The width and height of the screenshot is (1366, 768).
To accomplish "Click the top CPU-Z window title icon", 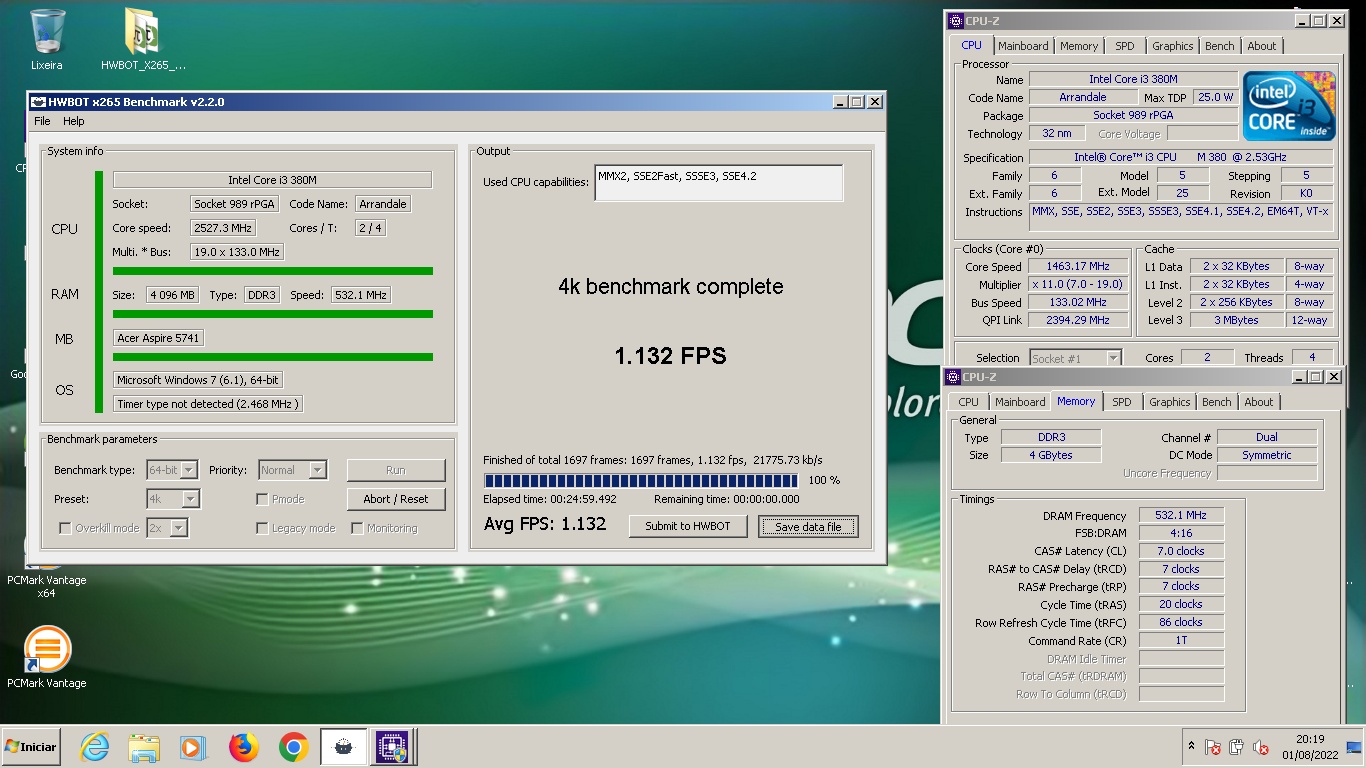I will [956, 20].
